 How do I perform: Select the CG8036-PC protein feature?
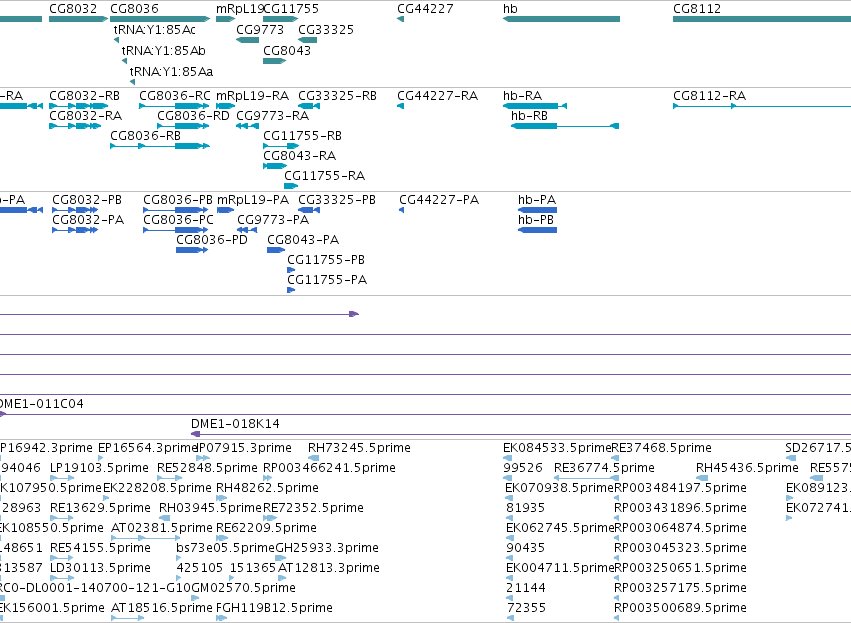pos(176,230)
